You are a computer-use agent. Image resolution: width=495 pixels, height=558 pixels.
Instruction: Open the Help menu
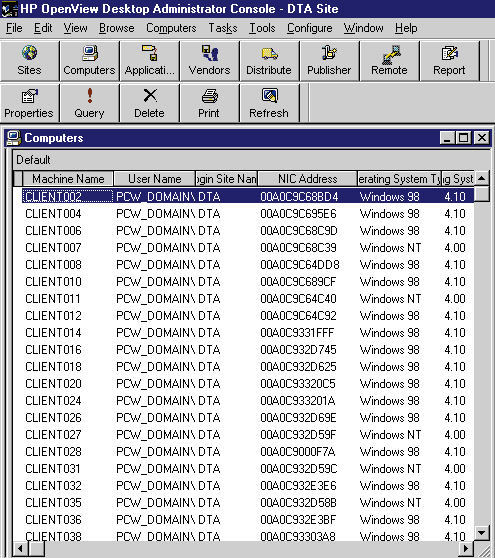pos(406,28)
